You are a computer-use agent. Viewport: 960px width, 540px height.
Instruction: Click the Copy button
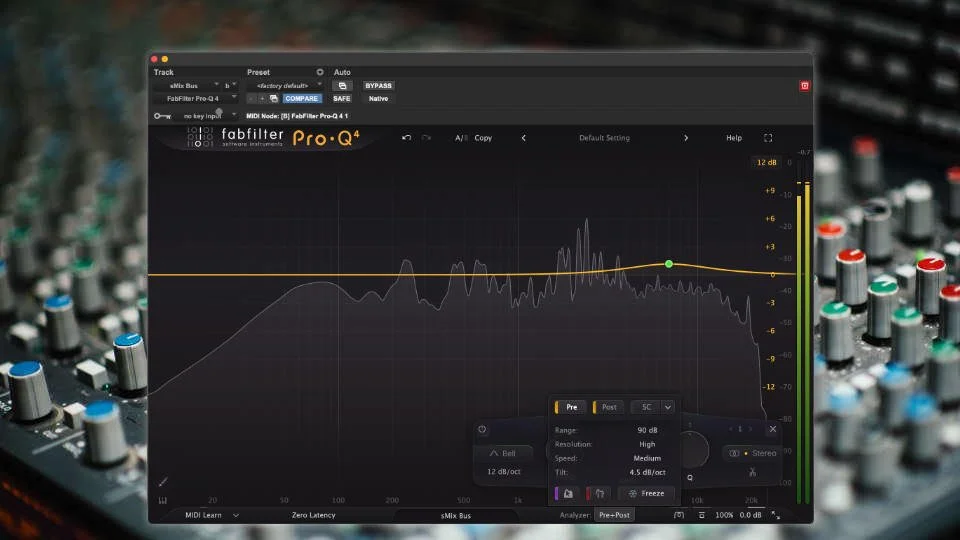click(483, 138)
